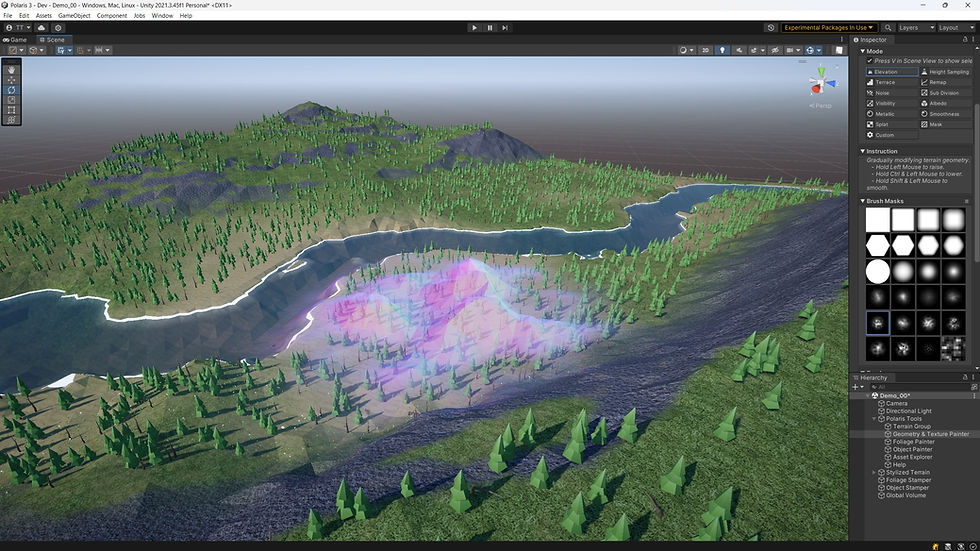The image size is (980, 551).
Task: Open Experimental Packages In Use dropdown
Action: [x=829, y=27]
